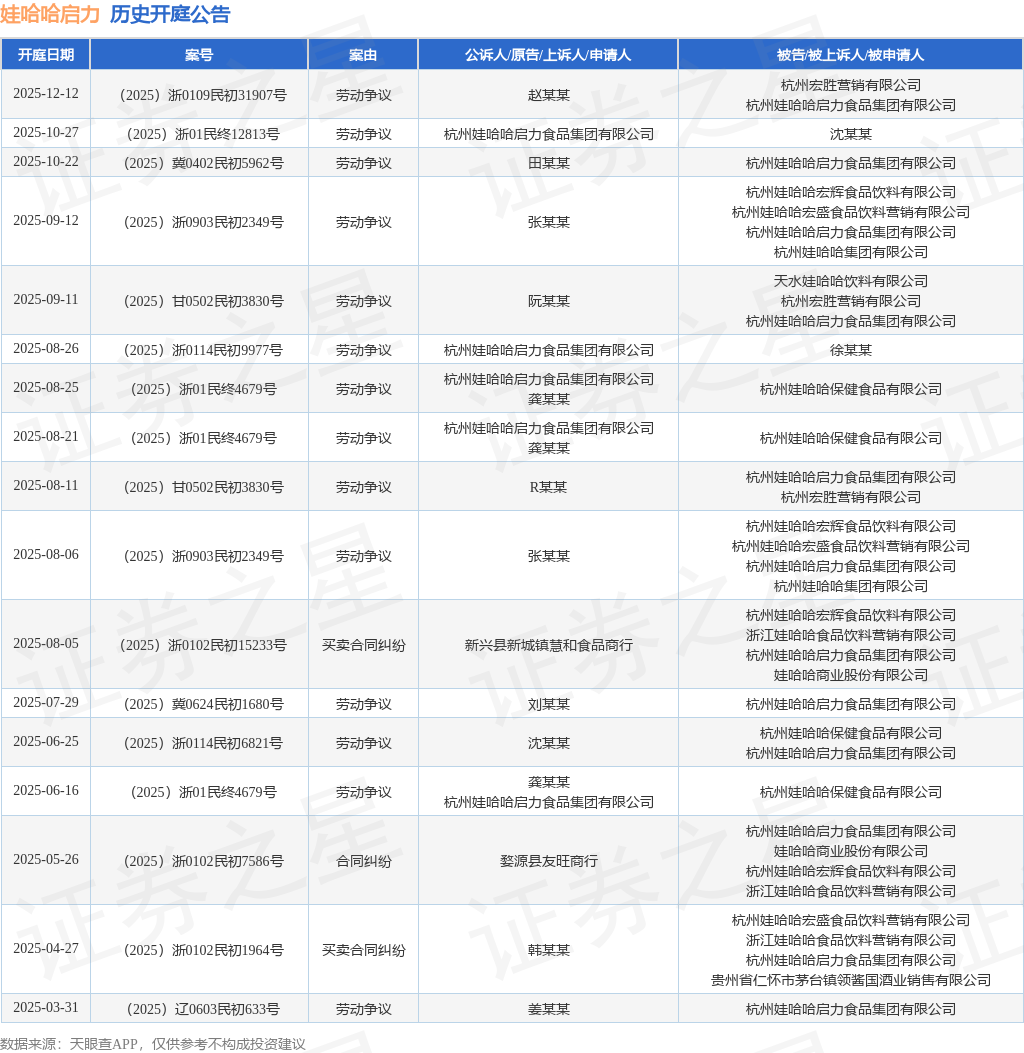Screen dimensions: 1024x1053
Task: Click plaintiff 姜某某
Action: (x=549, y=1009)
